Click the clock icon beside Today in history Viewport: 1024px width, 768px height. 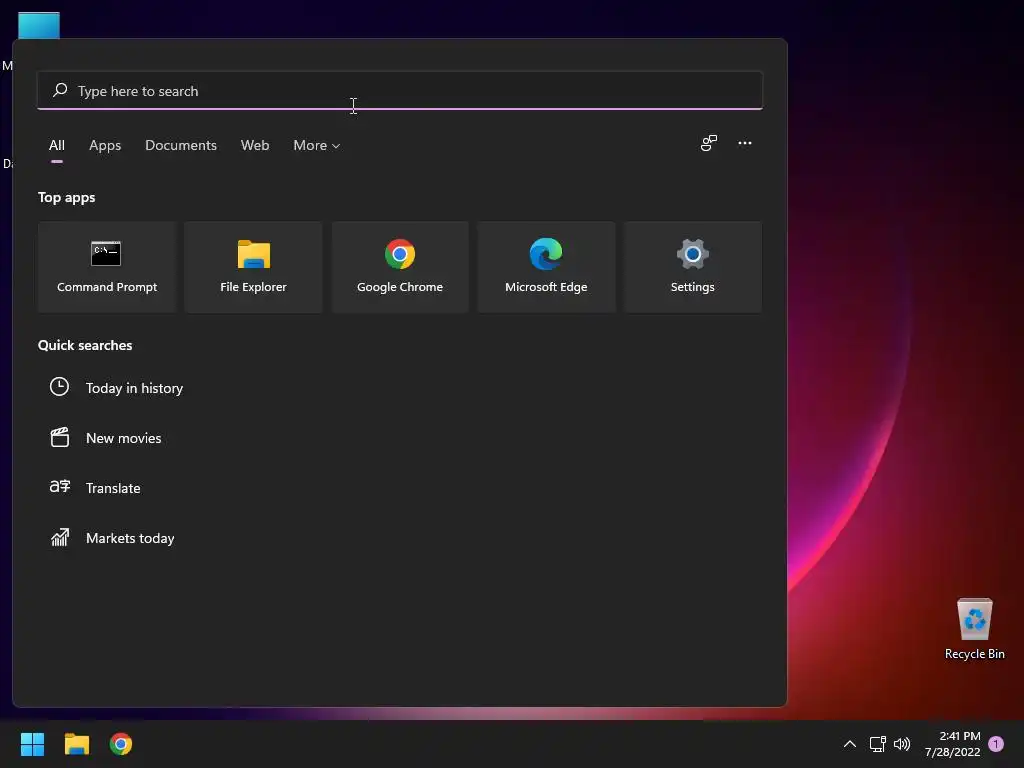pos(59,387)
